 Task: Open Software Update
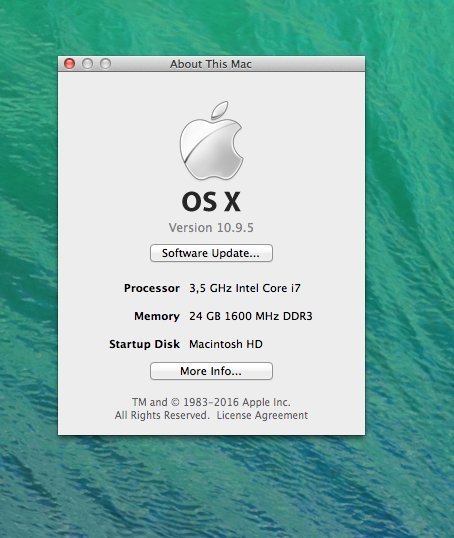coord(211,253)
